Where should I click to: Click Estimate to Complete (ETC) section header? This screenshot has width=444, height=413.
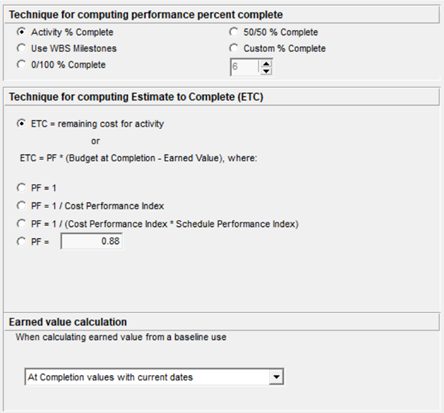136,97
